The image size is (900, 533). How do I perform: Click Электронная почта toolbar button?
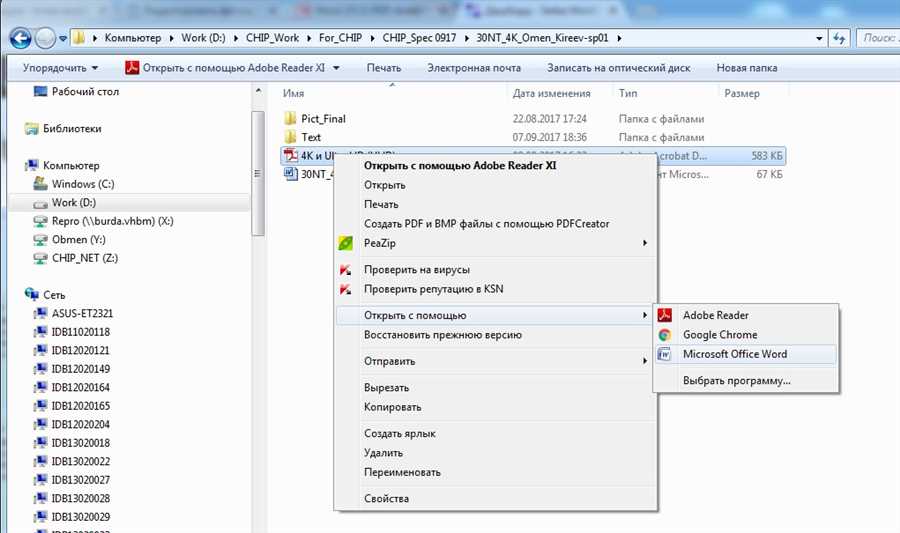(474, 68)
